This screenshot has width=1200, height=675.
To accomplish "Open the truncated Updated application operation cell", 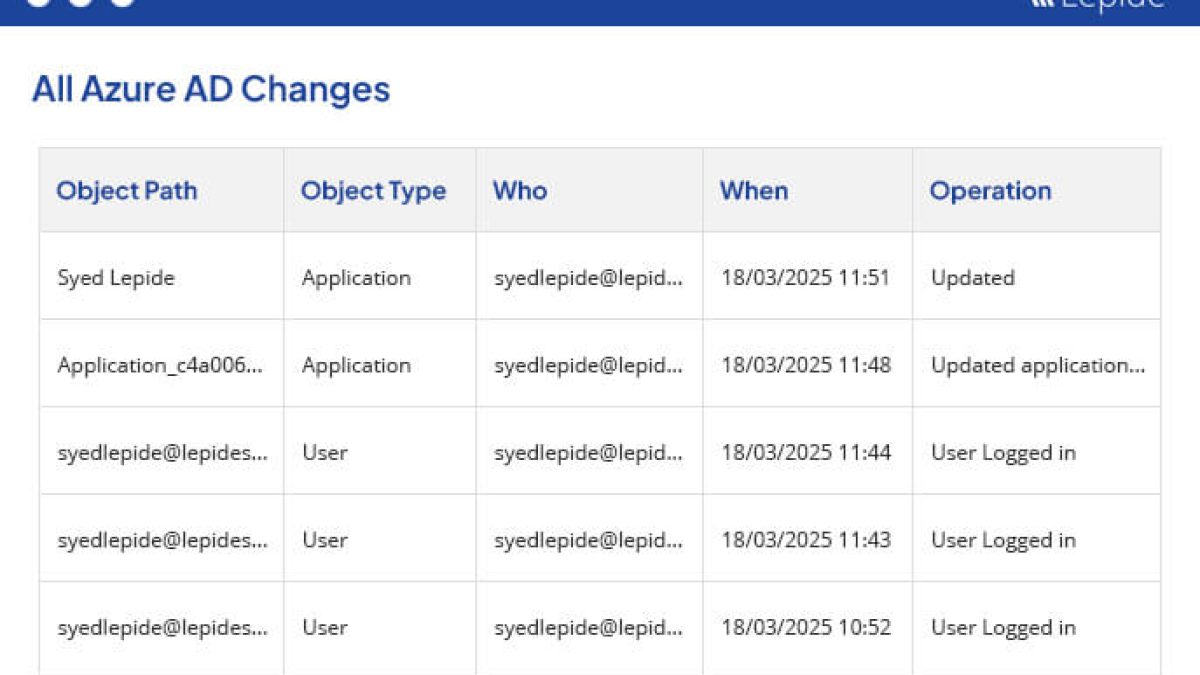I will [1038, 365].
